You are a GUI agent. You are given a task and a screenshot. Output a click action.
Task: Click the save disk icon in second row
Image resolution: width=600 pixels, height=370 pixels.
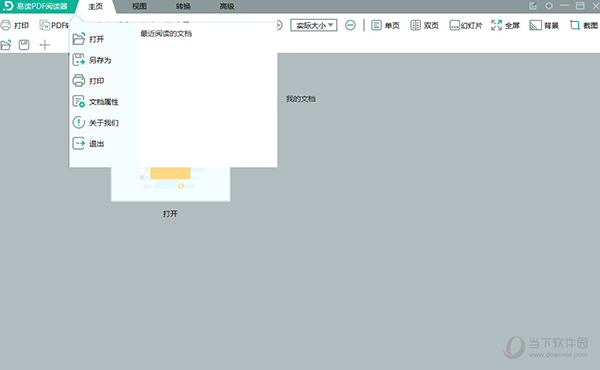[x=24, y=45]
